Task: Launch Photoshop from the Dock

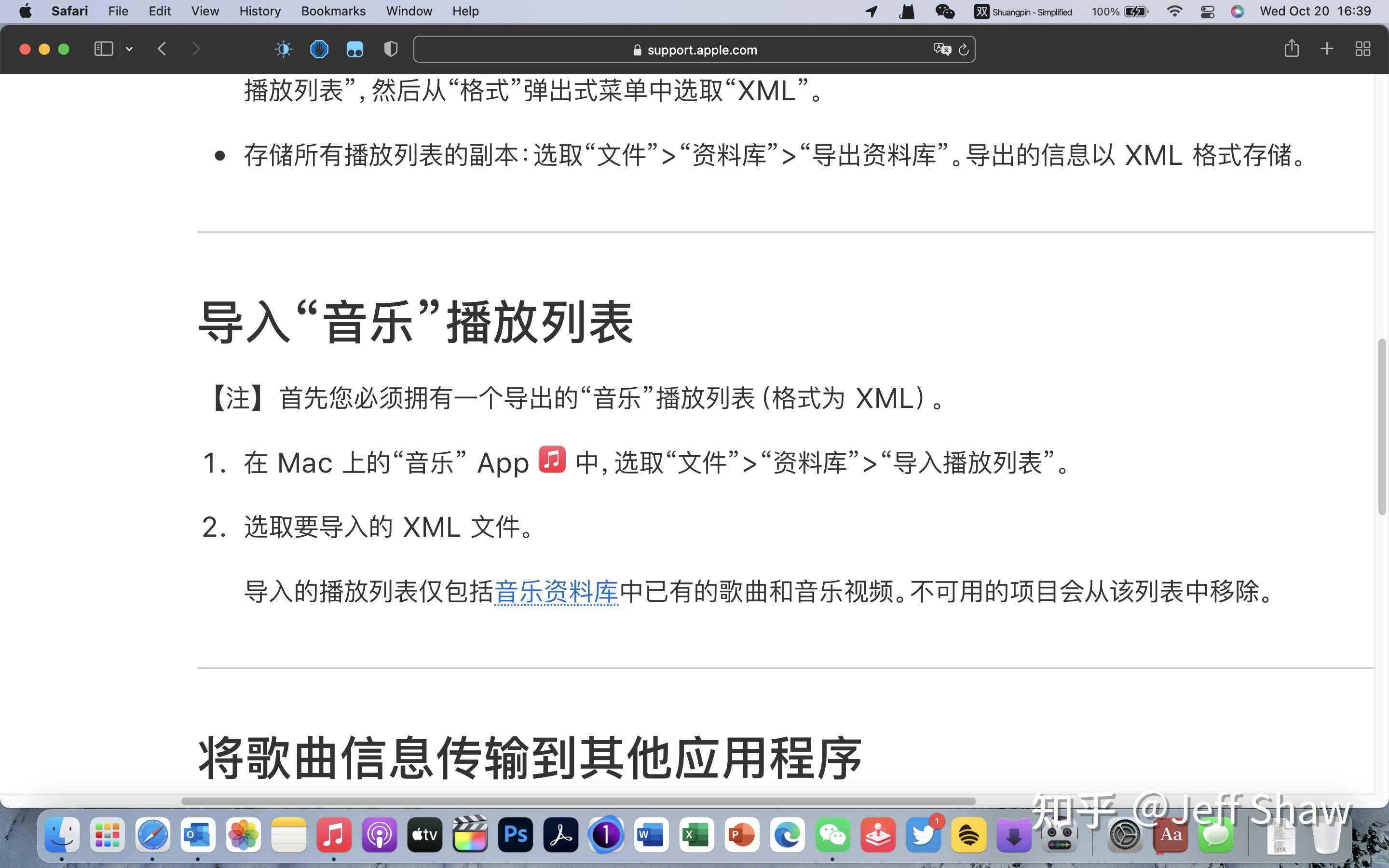Action: [x=516, y=835]
